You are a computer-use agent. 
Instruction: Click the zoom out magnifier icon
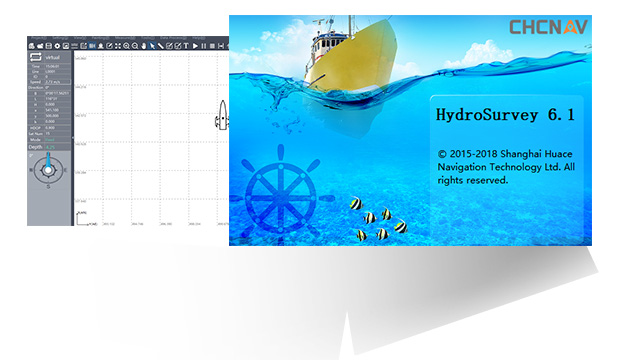point(135,46)
